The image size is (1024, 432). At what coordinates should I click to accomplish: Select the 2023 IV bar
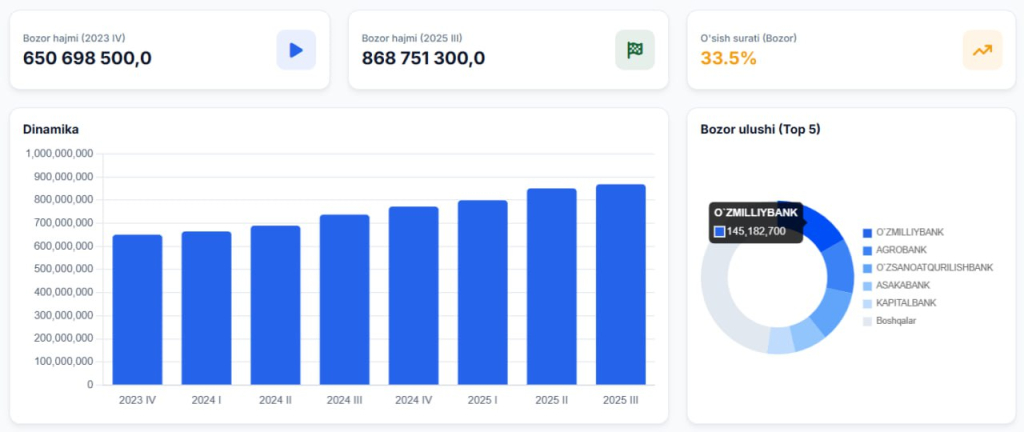pyautogui.click(x=137, y=309)
